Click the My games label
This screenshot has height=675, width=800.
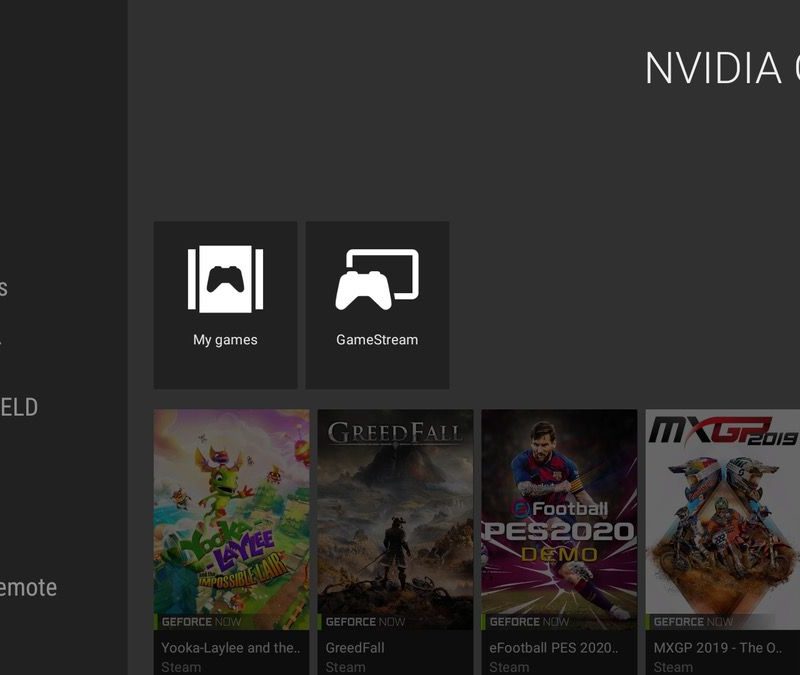(225, 340)
